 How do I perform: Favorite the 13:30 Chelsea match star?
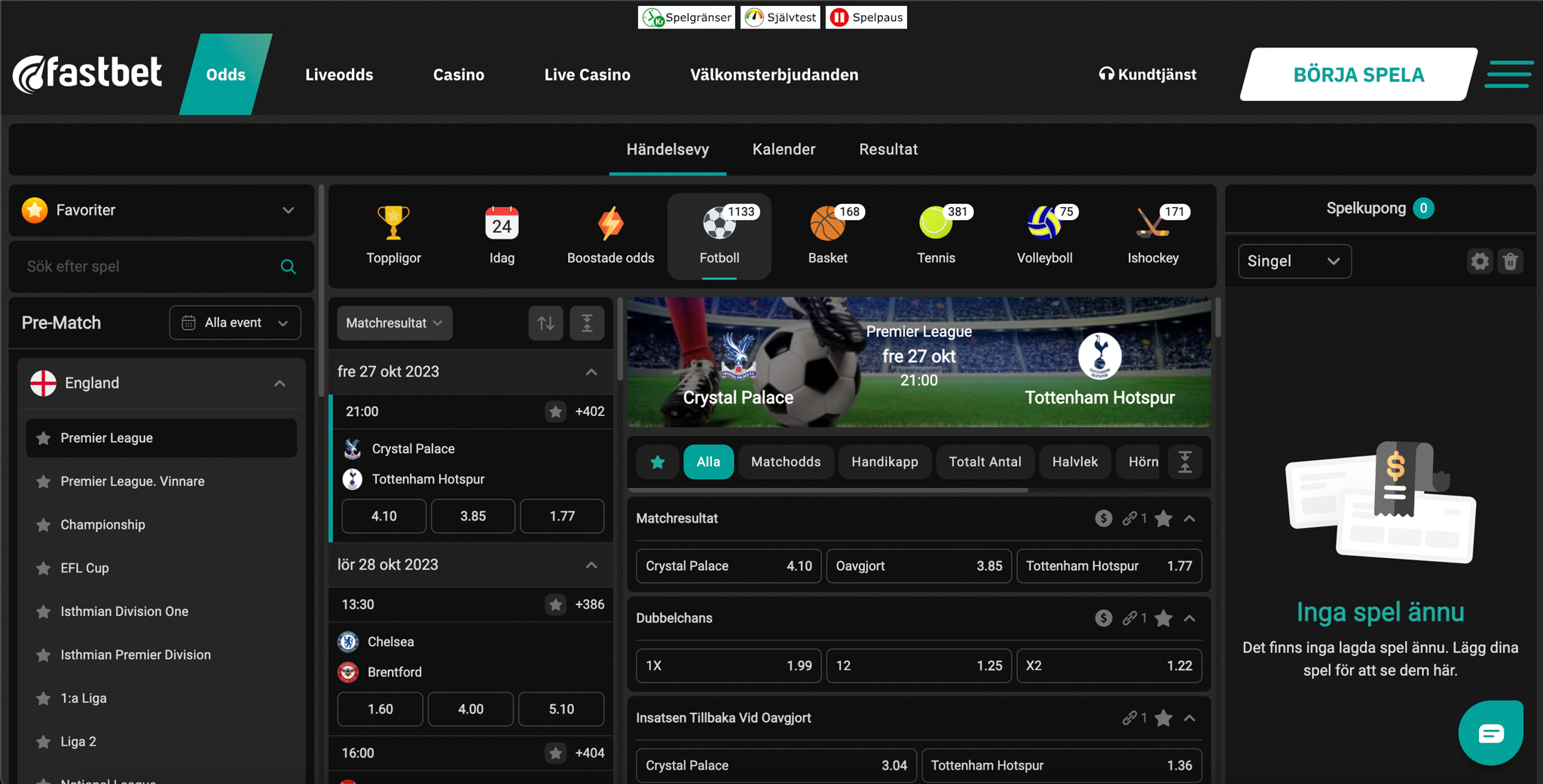tap(555, 604)
